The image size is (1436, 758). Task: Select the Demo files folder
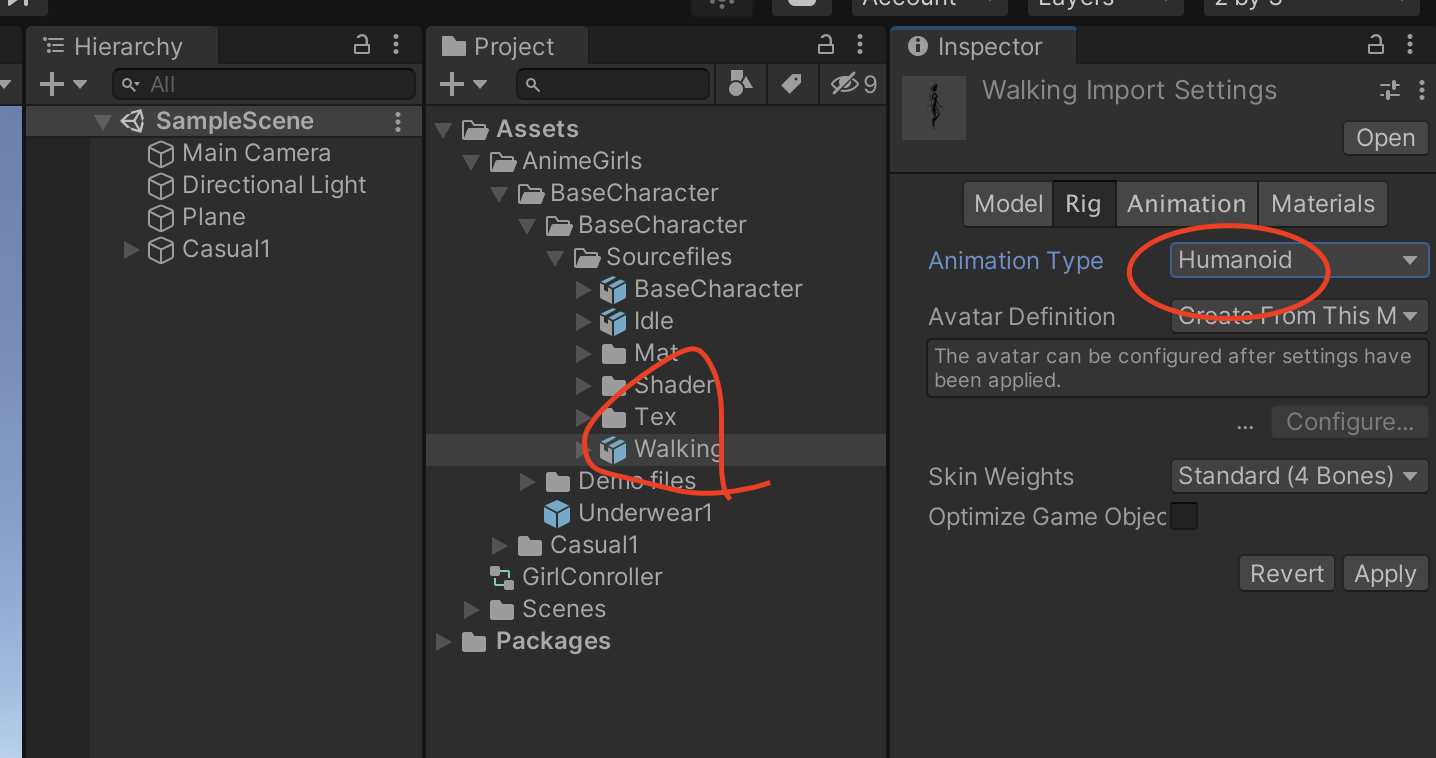pos(637,481)
